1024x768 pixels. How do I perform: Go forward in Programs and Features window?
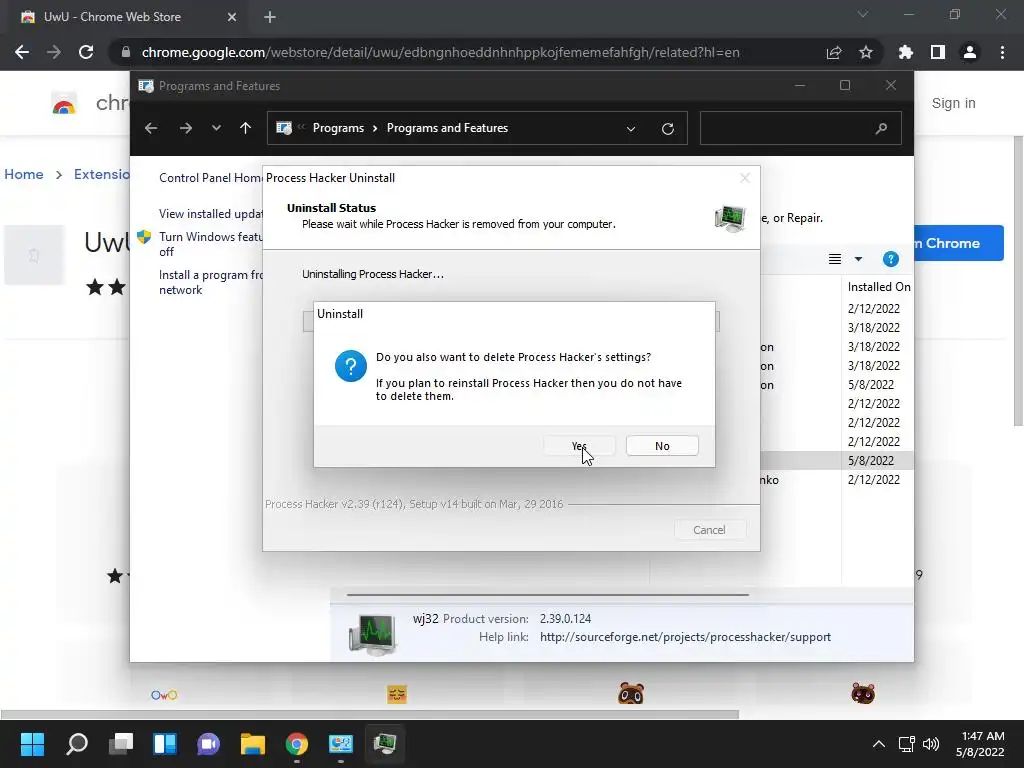185,128
